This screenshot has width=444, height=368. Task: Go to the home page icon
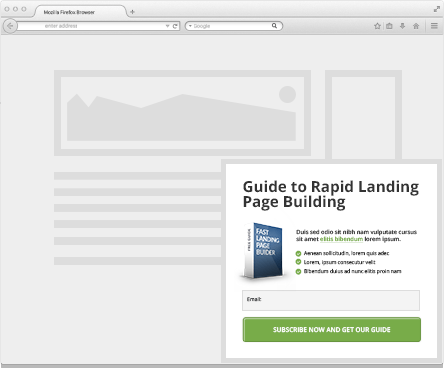tap(416, 26)
